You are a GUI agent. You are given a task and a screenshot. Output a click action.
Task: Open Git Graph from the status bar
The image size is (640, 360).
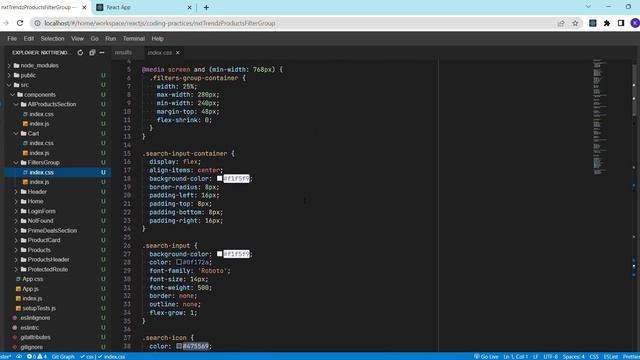63,357
